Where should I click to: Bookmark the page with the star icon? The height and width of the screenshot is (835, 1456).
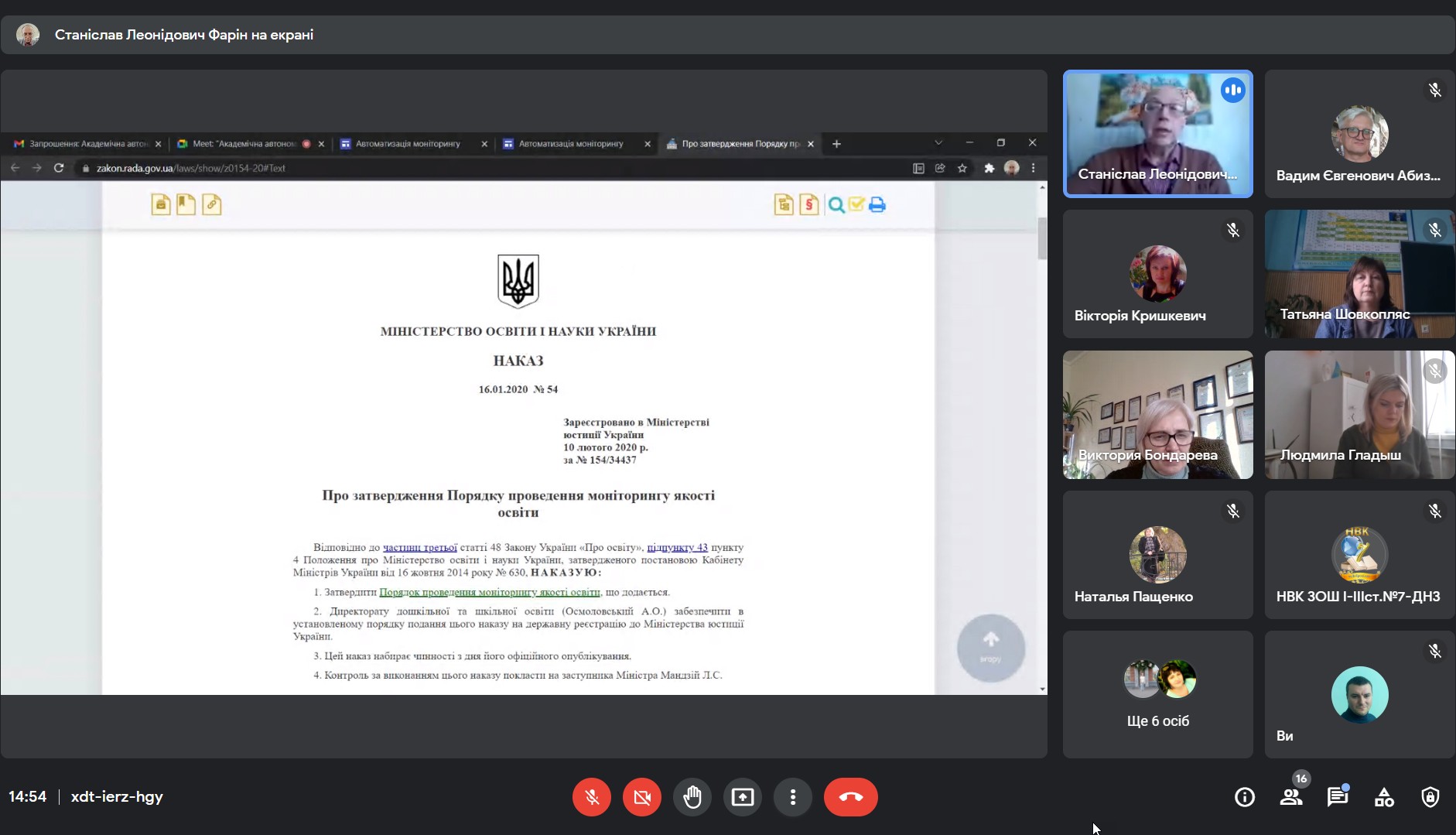pos(962,168)
